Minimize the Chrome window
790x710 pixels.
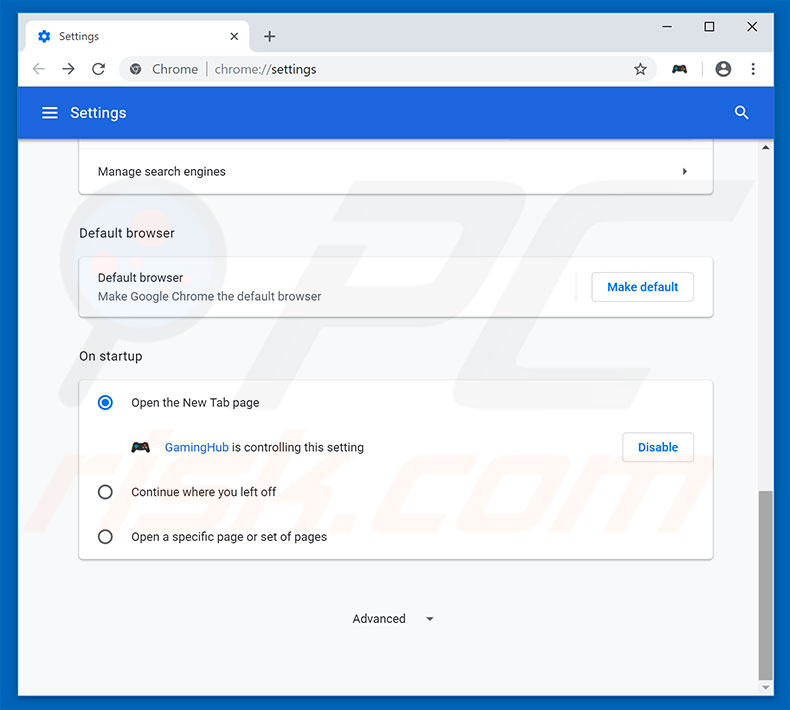667,27
